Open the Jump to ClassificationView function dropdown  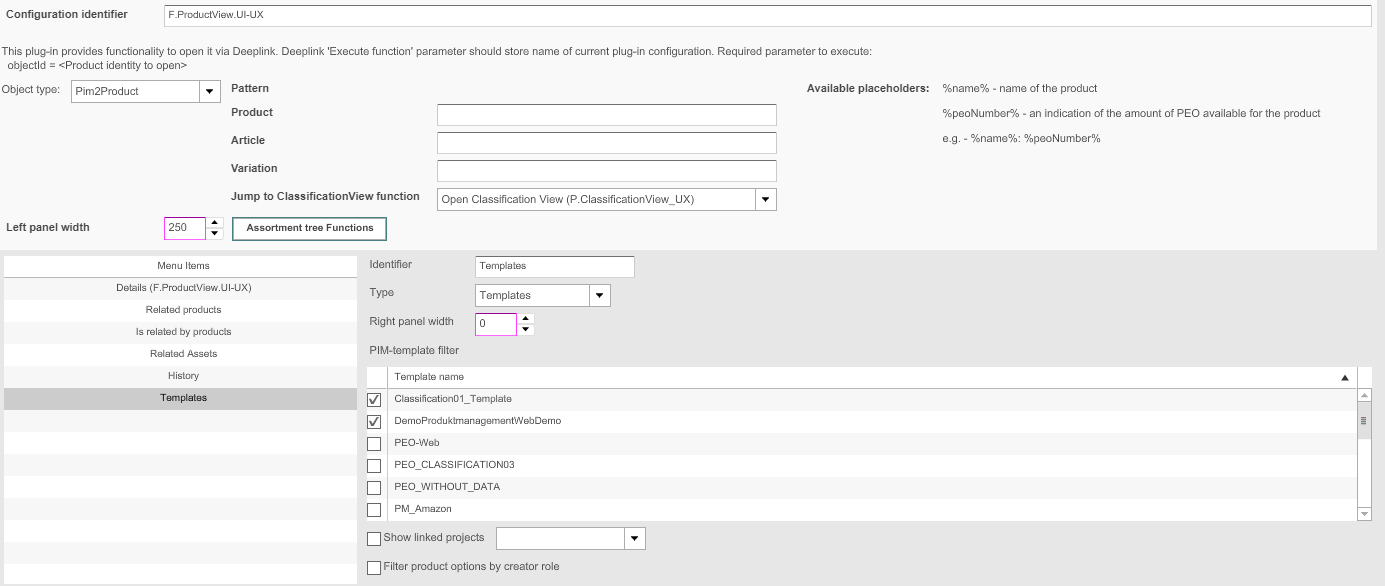point(766,199)
